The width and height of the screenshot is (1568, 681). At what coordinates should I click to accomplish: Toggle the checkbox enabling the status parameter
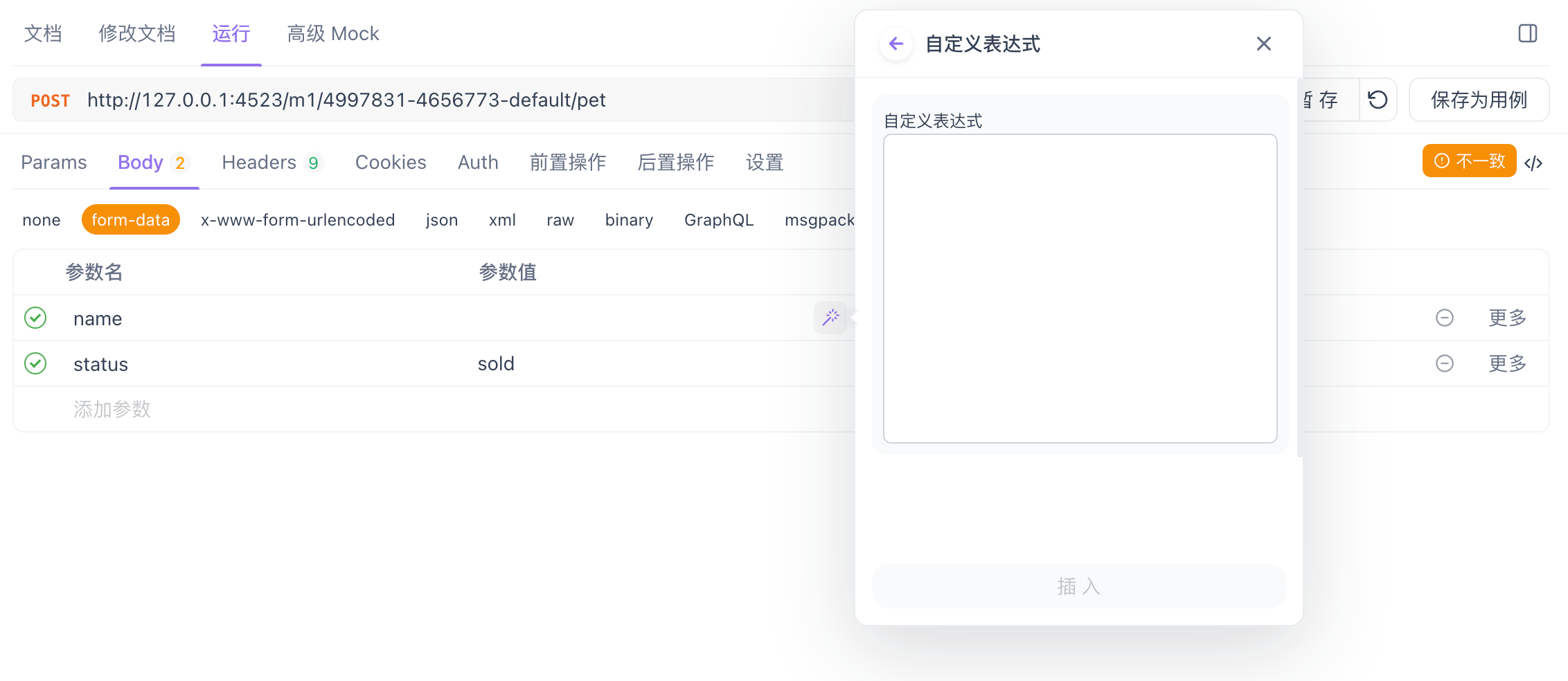(35, 363)
